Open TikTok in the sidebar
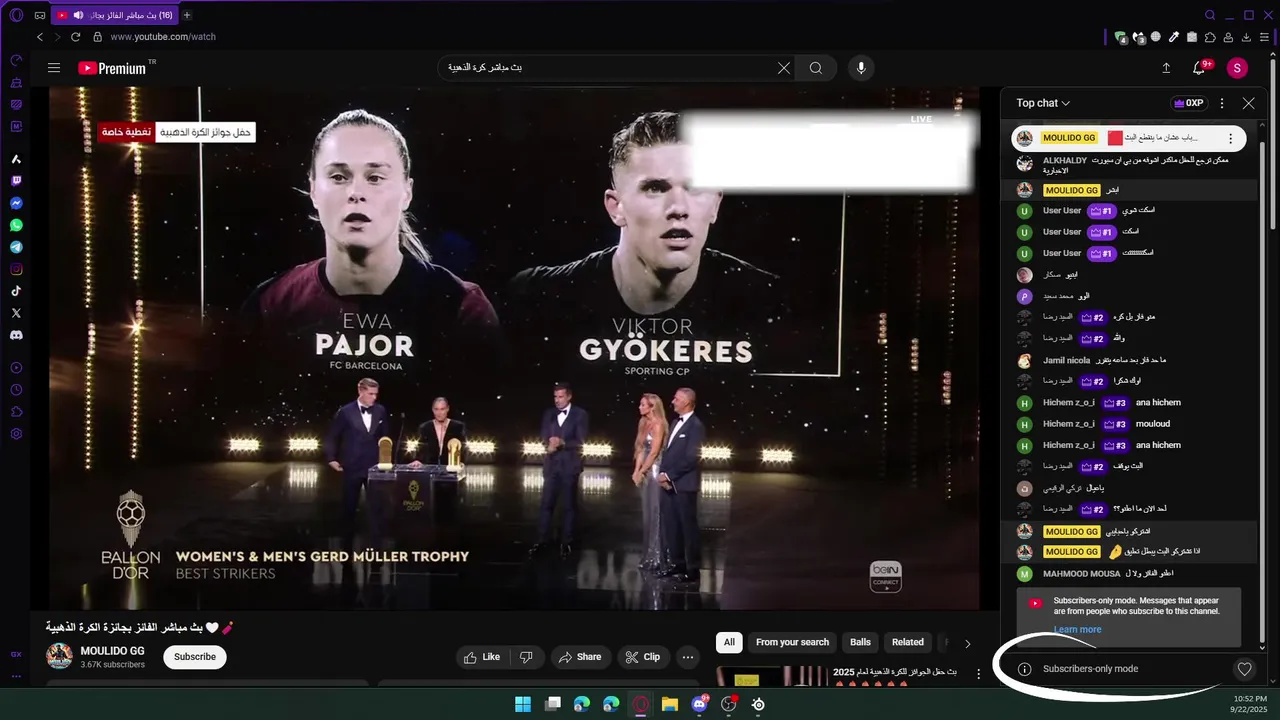 (x=16, y=291)
